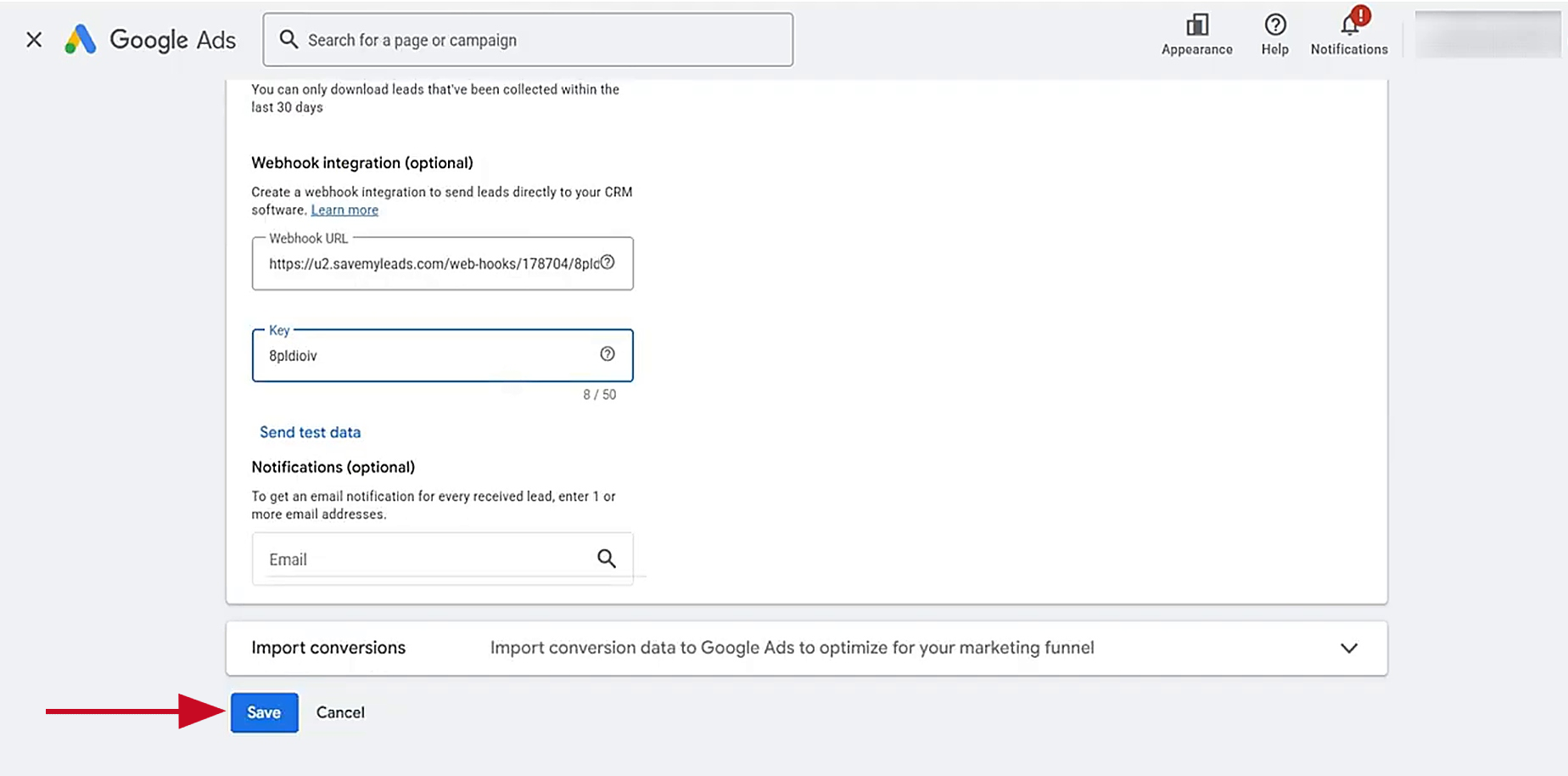The width and height of the screenshot is (1568, 776).
Task: Click into the Webhook URL field
Action: point(442,264)
